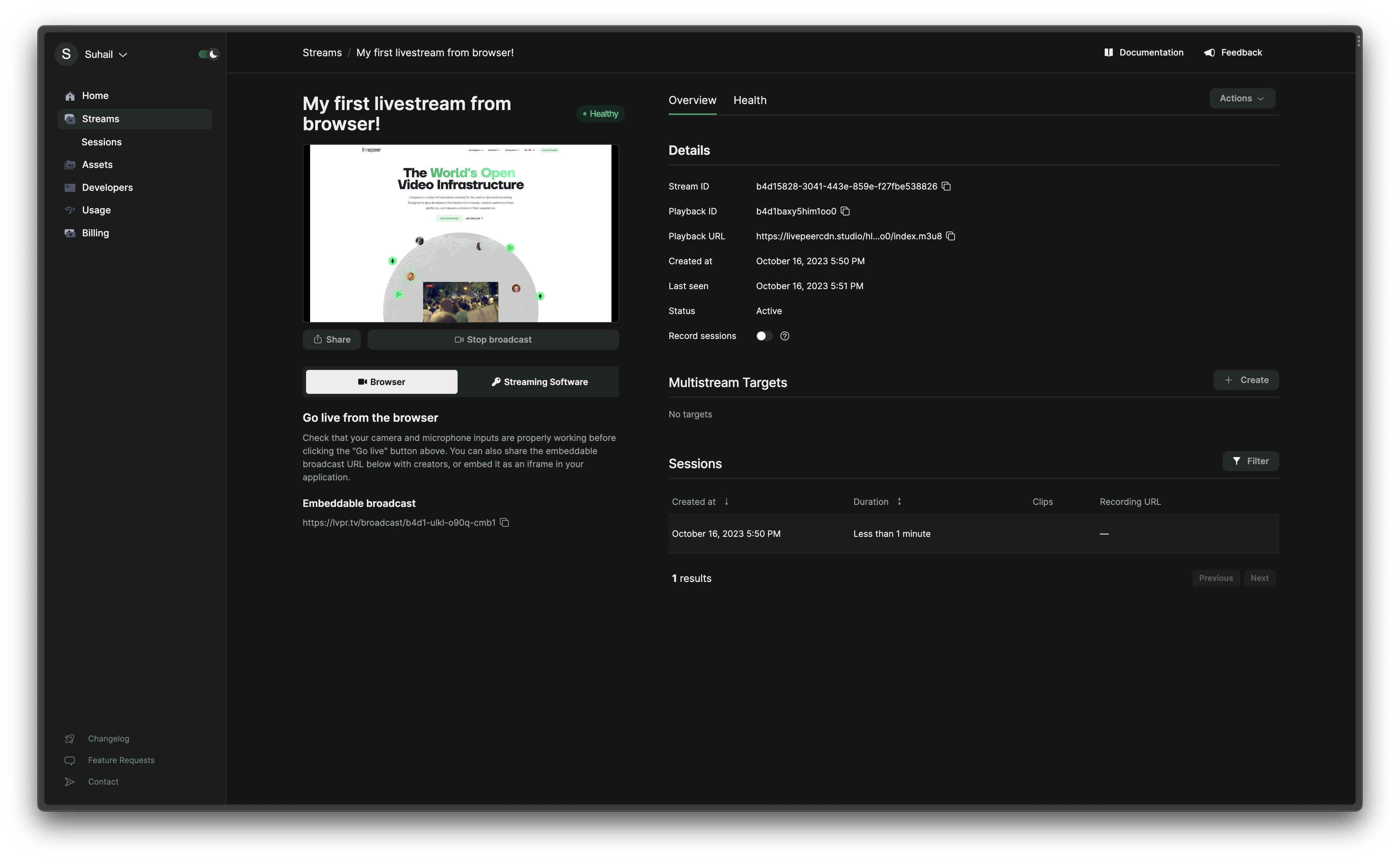Open the Streams section in the sidebar
The width and height of the screenshot is (1400, 861).
click(100, 118)
